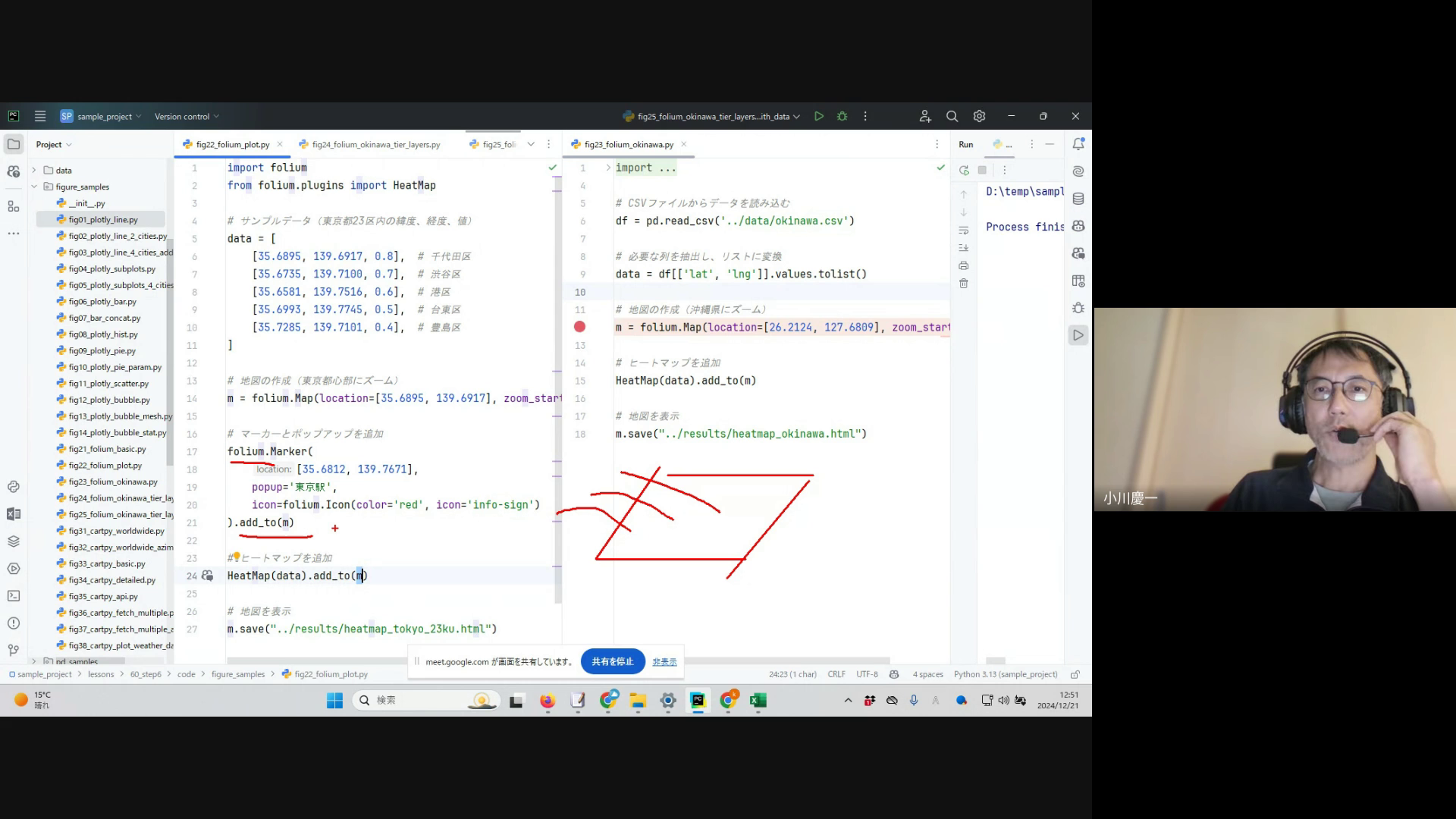The image size is (1456, 819).
Task: Toggle the breakpoint on the folium.Map line
Action: 579,327
